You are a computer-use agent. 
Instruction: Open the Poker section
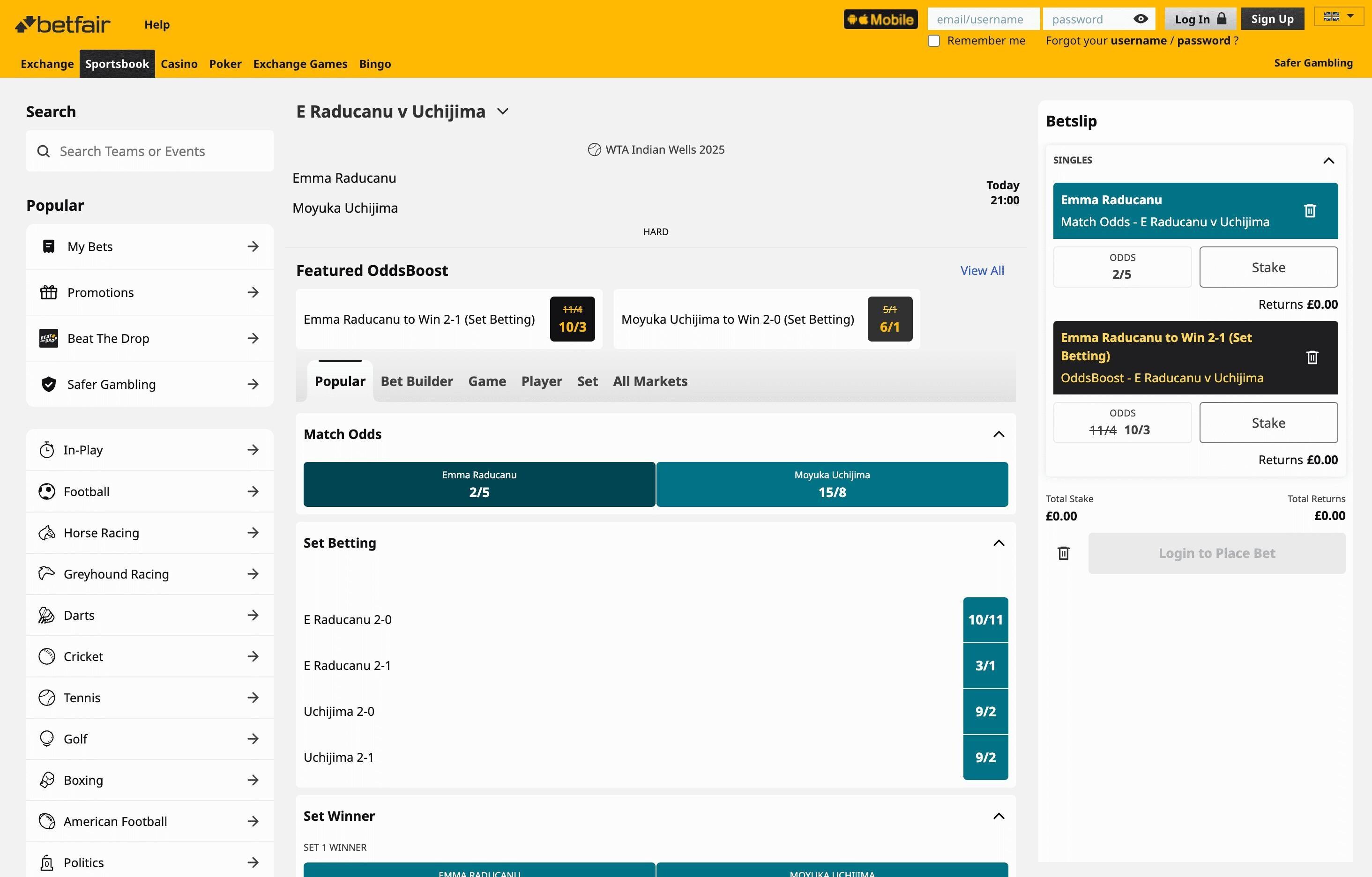click(x=225, y=64)
